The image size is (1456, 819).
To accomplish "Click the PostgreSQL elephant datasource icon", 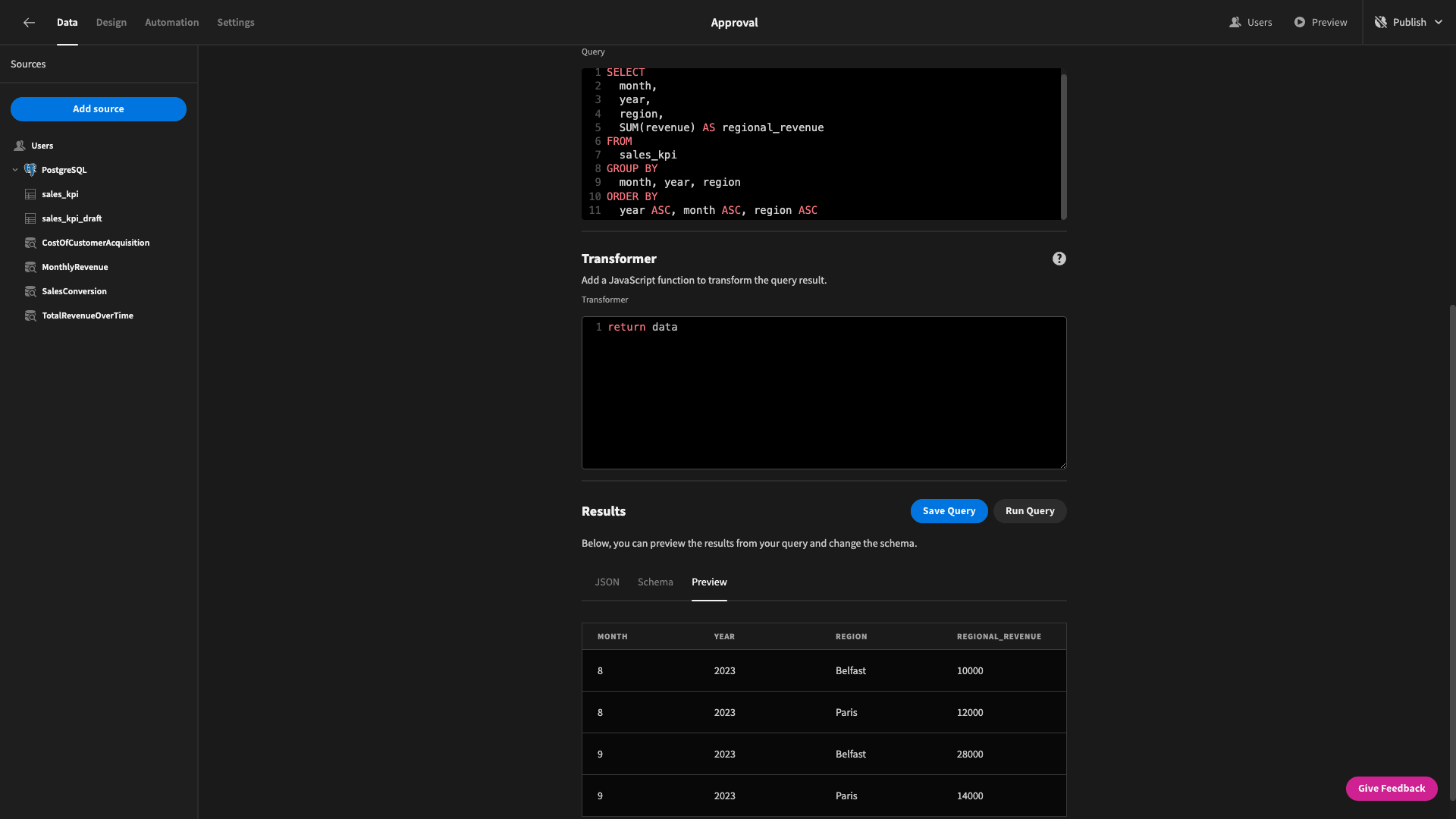I will [x=30, y=170].
